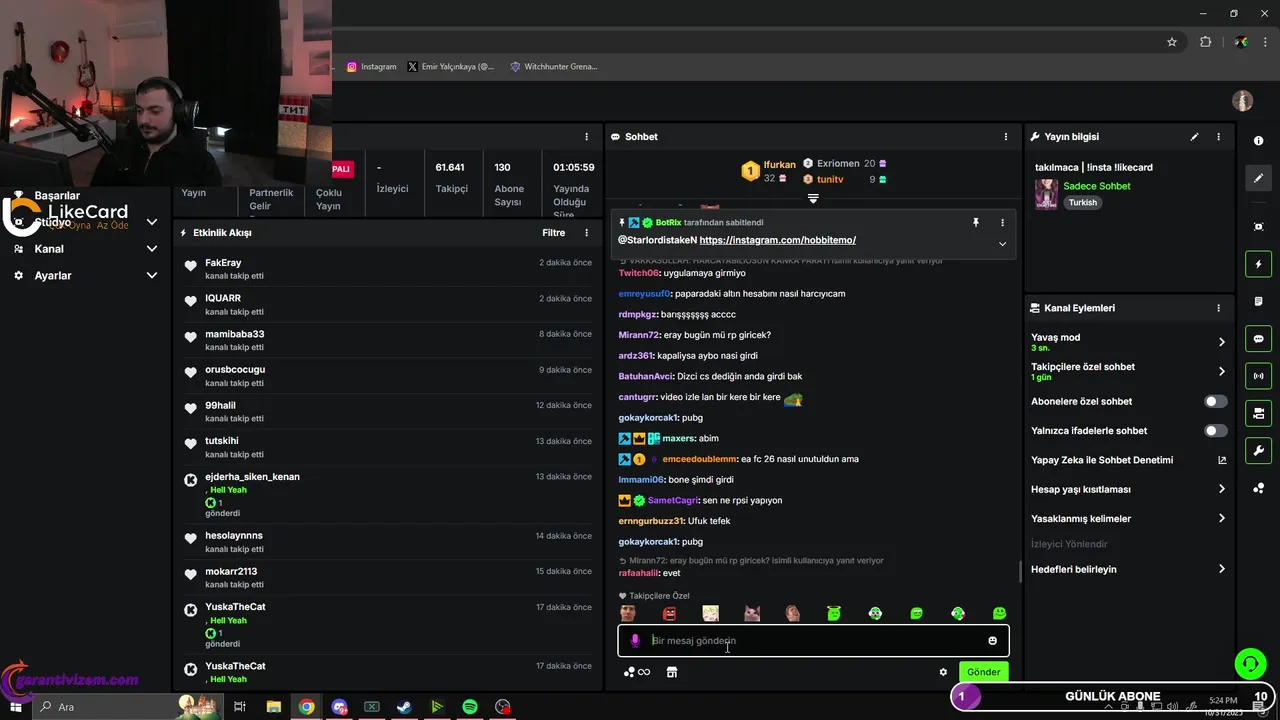Click top gifter Ifurkan in leaderboard
Image resolution: width=1280 pixels, height=720 pixels.
780,164
